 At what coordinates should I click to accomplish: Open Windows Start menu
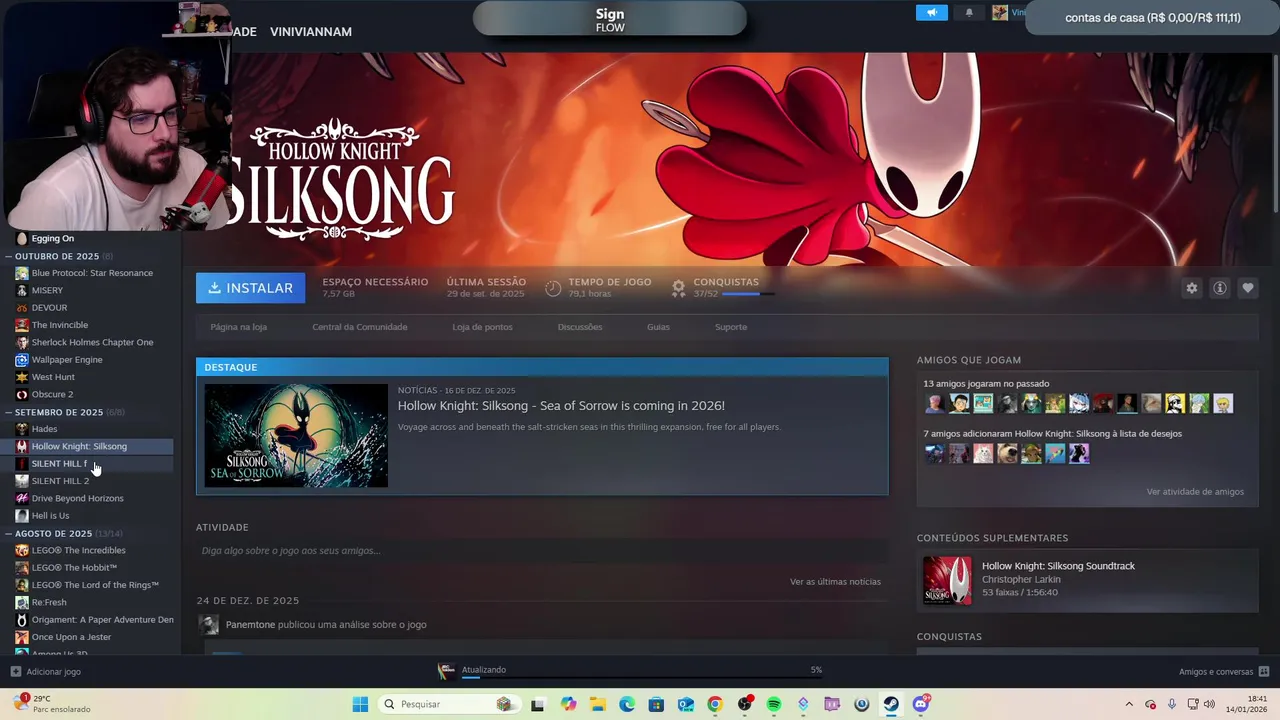coord(360,704)
